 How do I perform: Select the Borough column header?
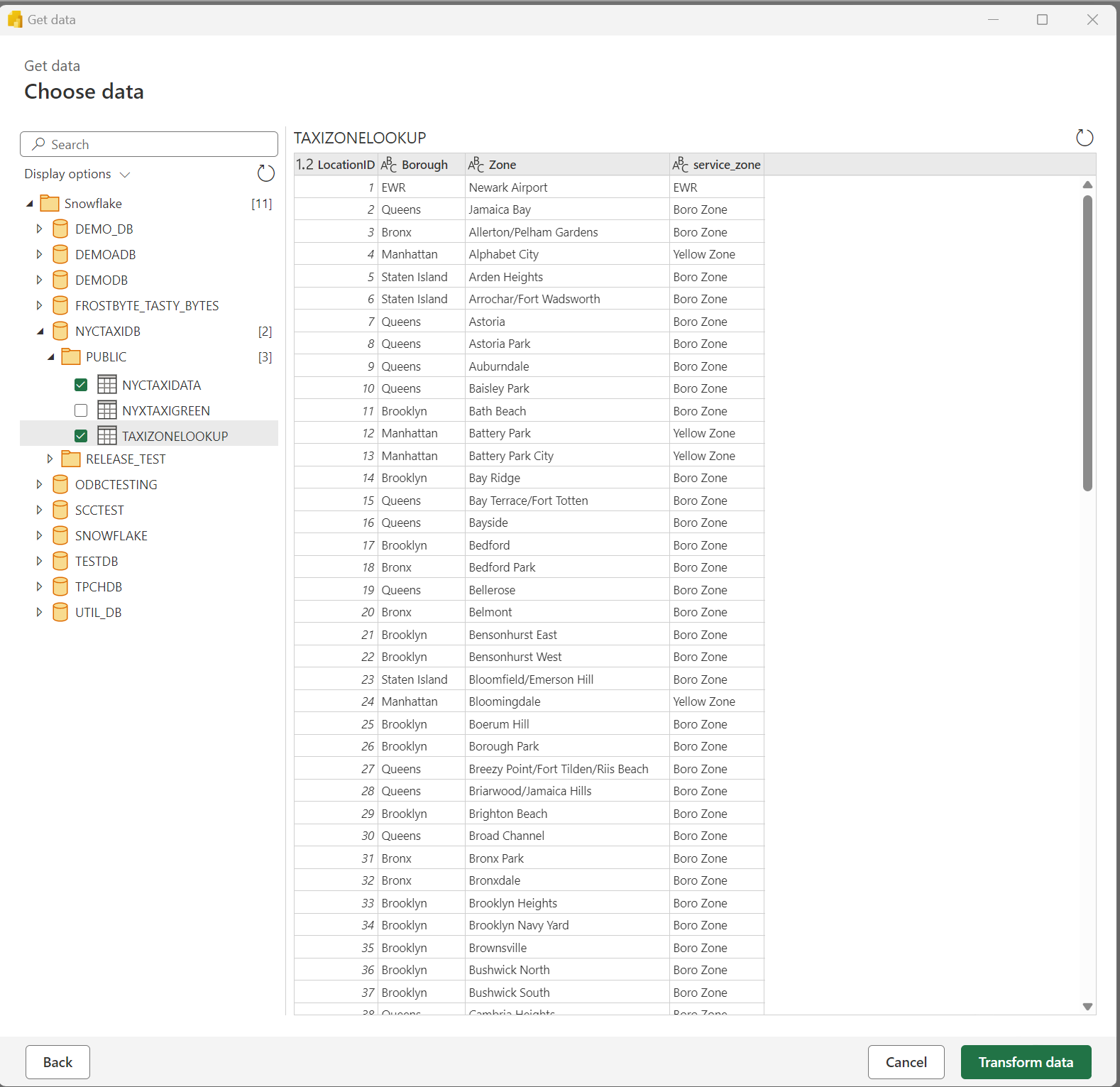[x=422, y=165]
